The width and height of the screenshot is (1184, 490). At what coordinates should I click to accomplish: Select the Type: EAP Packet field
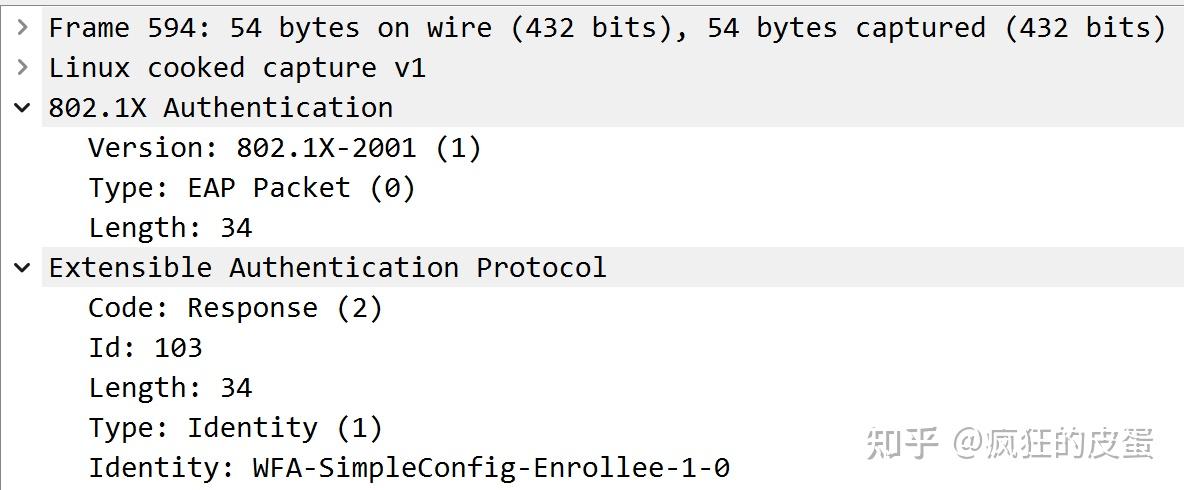(x=251, y=188)
